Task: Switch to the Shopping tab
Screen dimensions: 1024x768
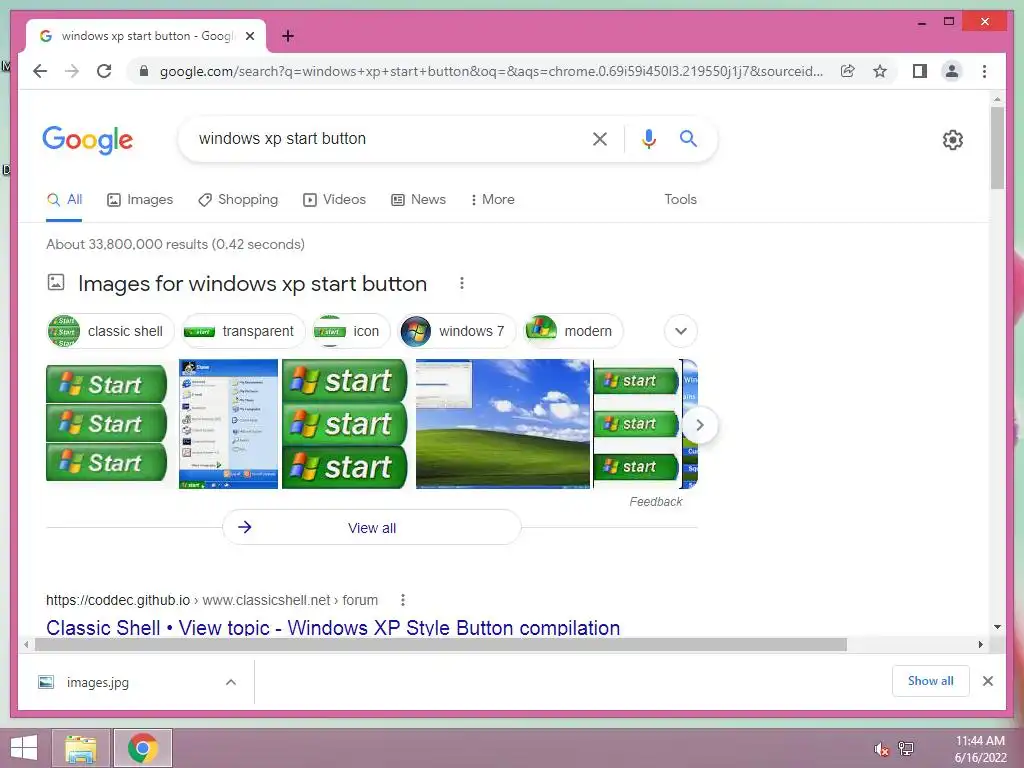Action: [238, 199]
